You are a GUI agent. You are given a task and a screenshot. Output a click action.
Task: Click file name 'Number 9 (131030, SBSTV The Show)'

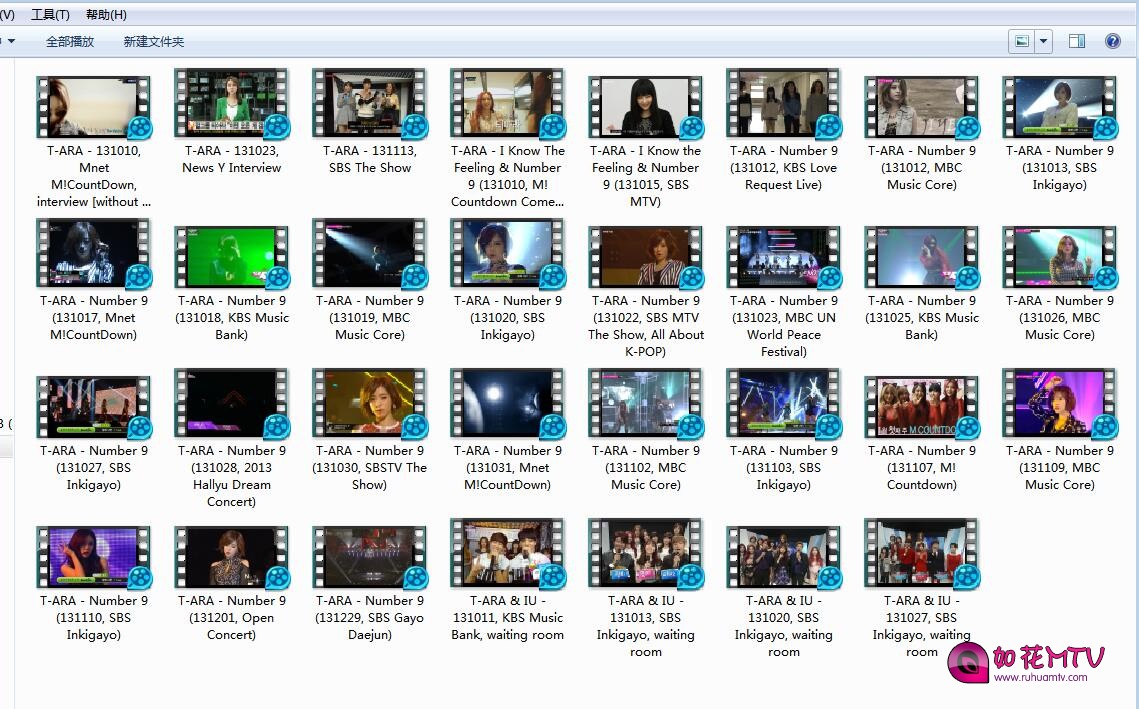point(370,467)
